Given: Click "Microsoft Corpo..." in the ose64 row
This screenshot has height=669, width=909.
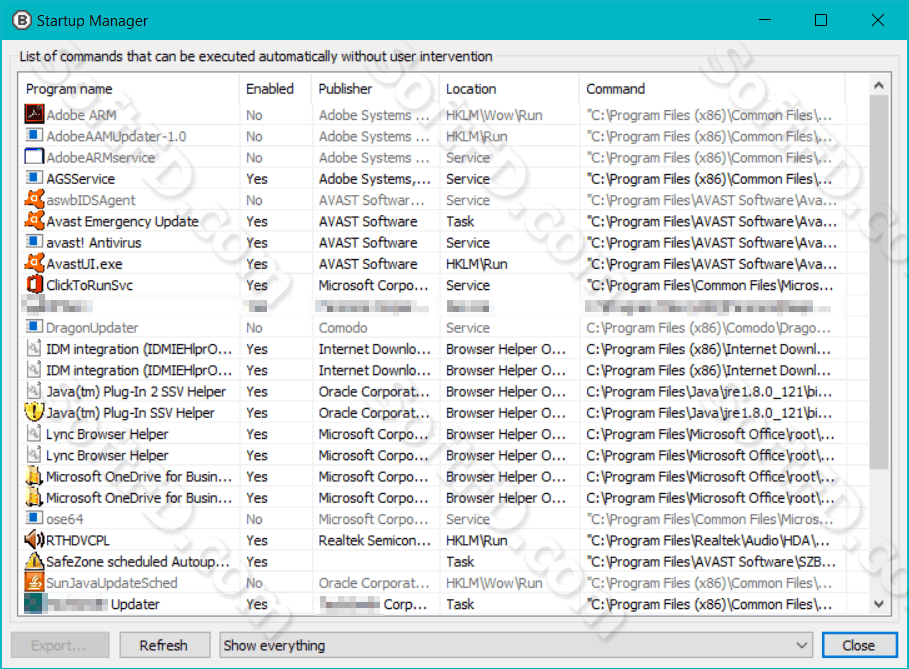Looking at the screenshot, I should pyautogui.click(x=373, y=519).
